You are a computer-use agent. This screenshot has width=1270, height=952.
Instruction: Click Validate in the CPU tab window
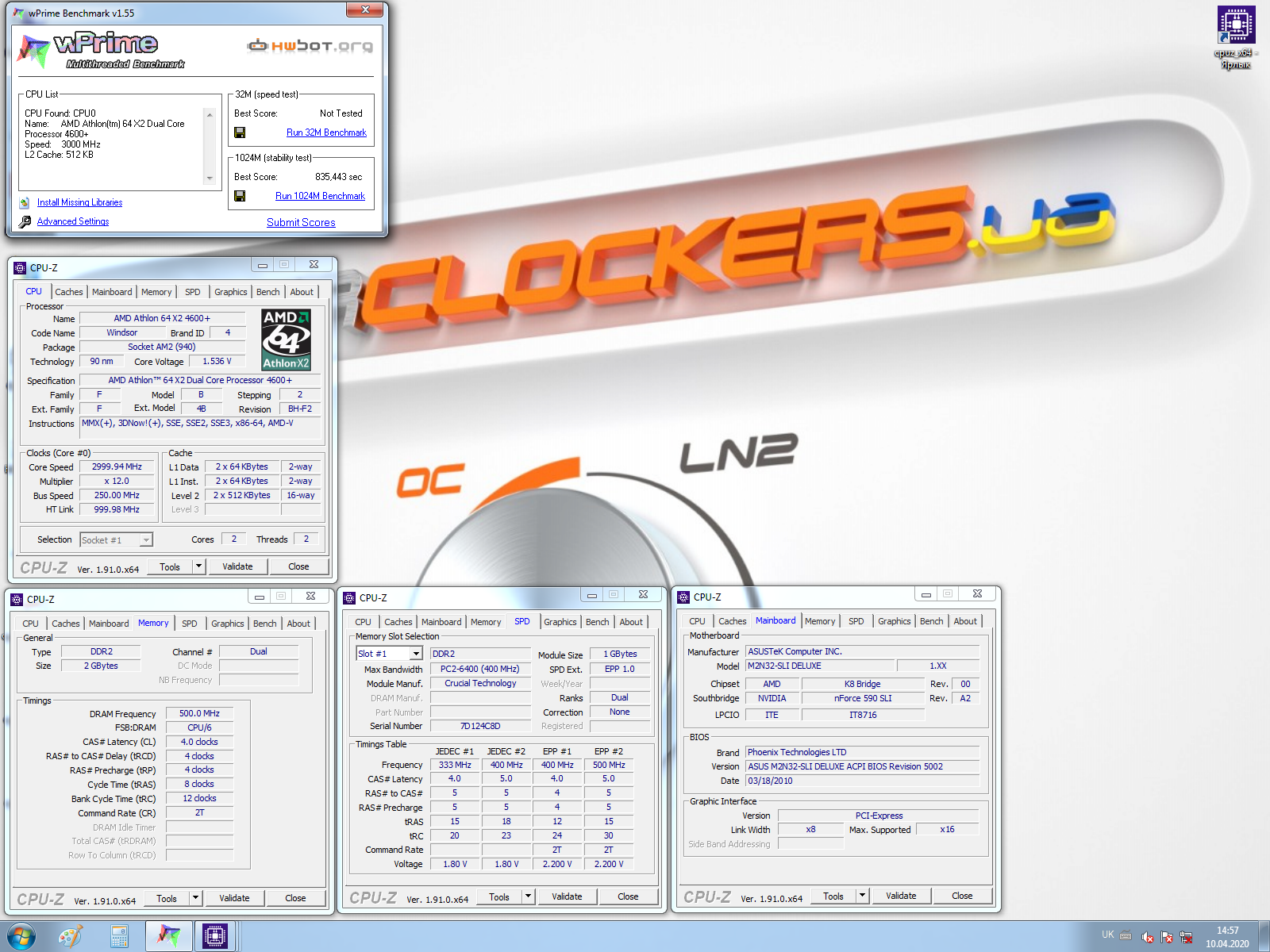click(237, 566)
